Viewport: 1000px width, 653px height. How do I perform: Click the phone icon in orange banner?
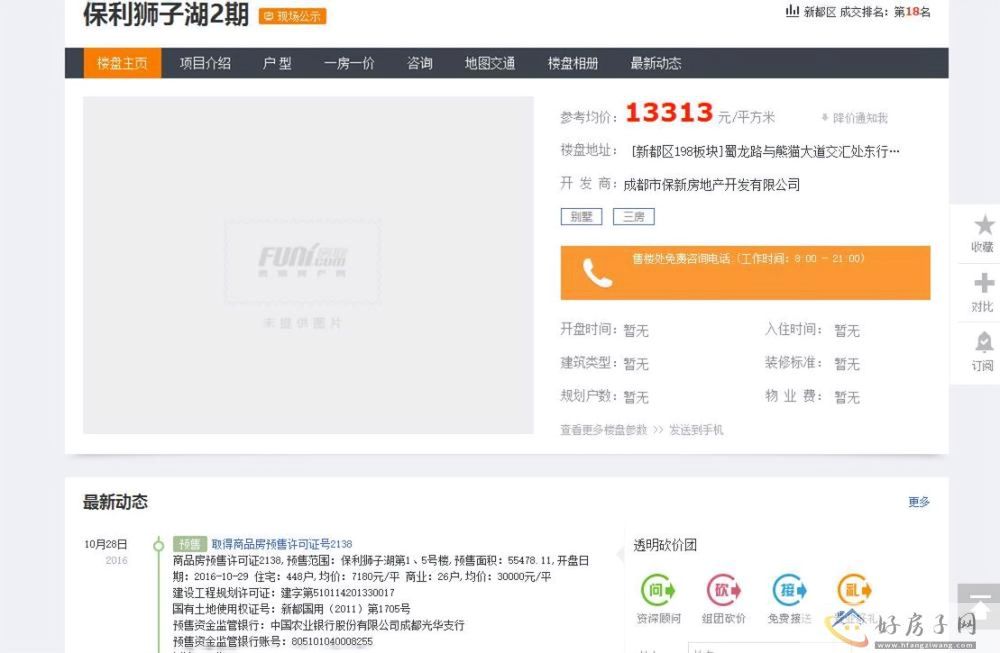(x=597, y=273)
